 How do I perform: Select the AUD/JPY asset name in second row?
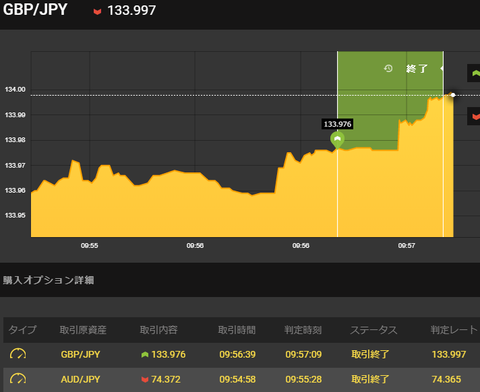click(80, 379)
